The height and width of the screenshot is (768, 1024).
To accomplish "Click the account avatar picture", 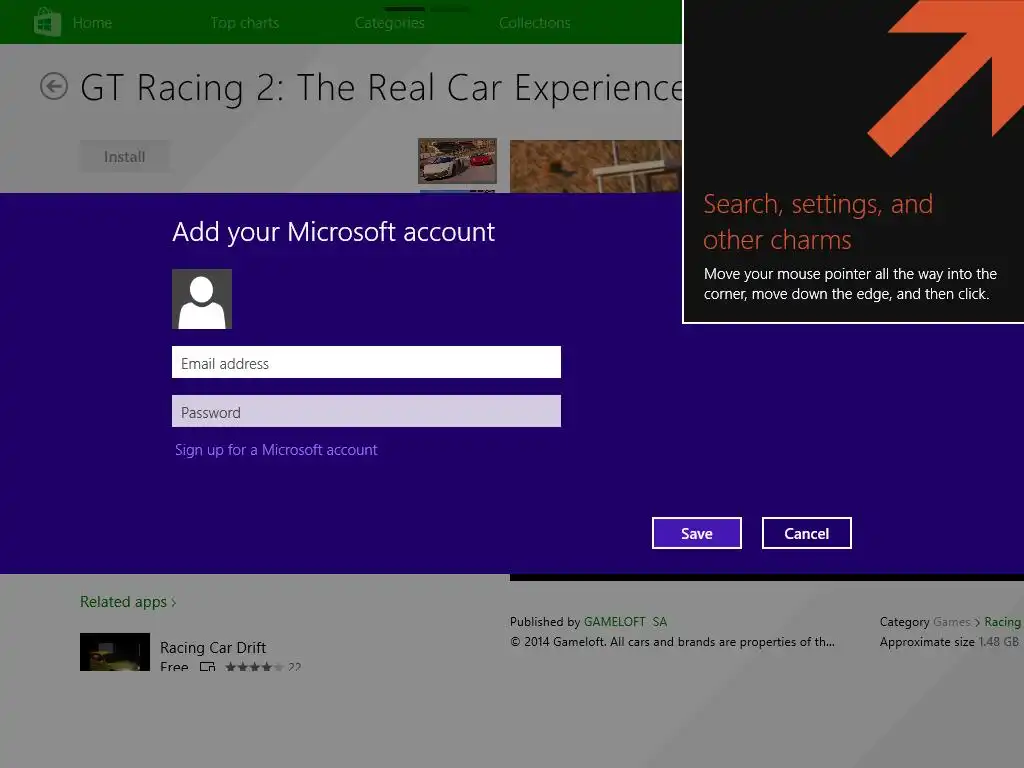I will [x=202, y=299].
